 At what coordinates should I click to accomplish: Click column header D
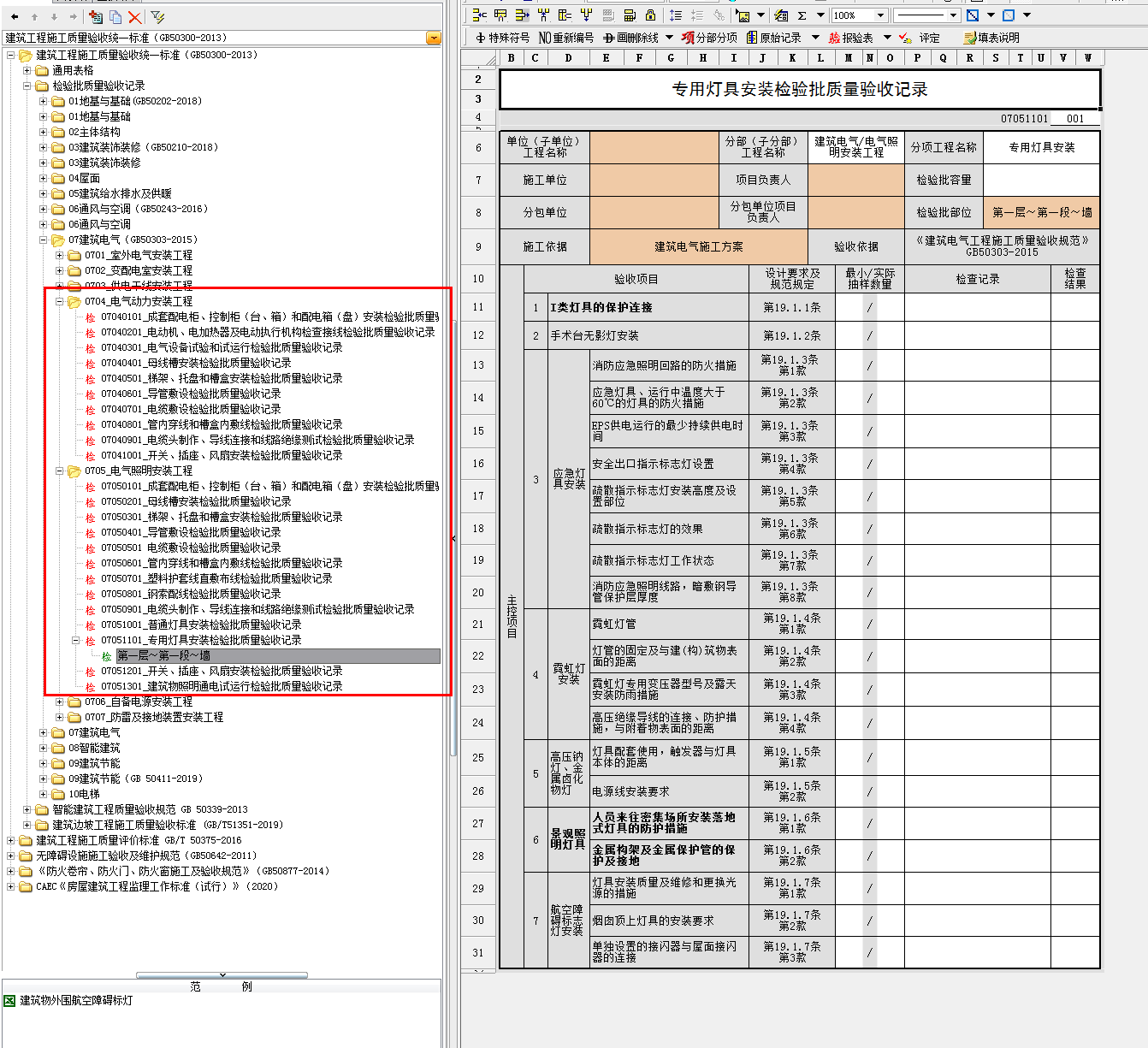pos(568,58)
